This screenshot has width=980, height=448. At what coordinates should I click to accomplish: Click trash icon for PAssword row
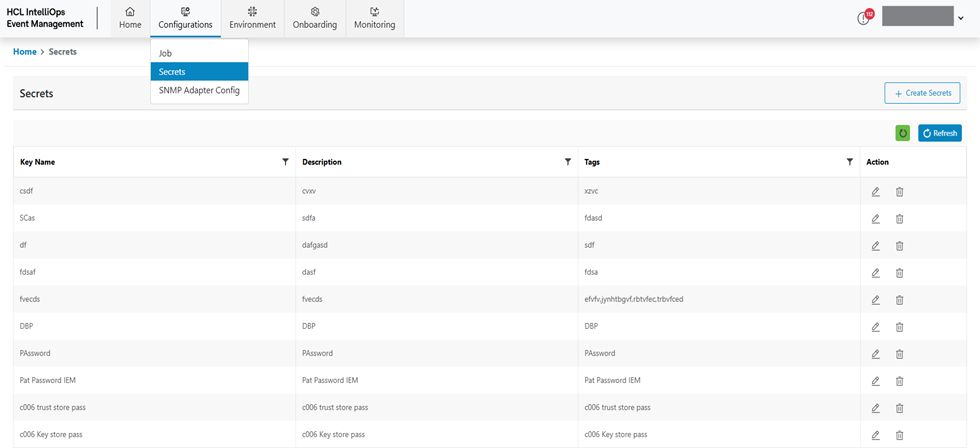[x=899, y=353]
